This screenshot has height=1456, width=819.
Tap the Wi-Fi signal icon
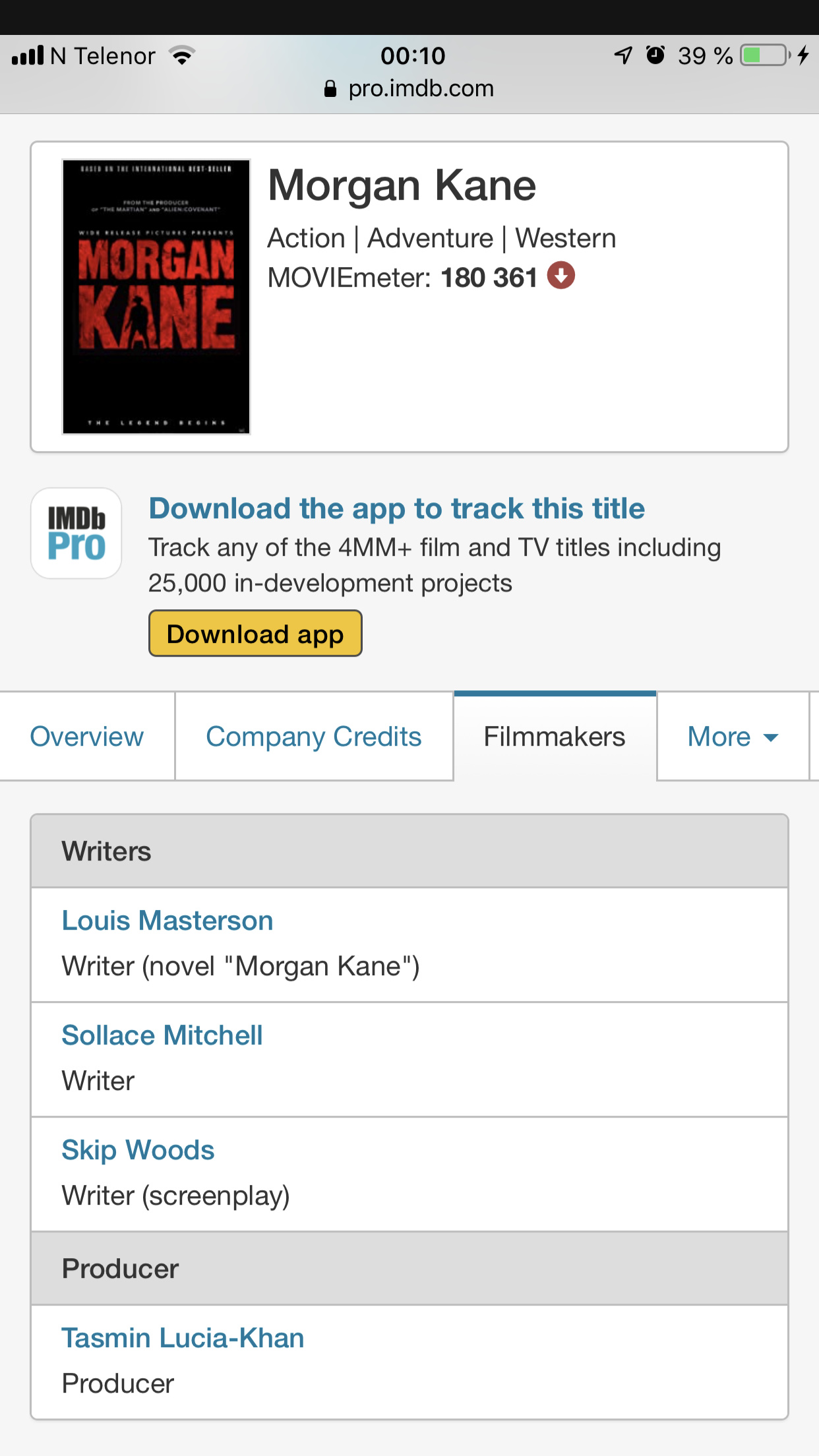click(x=182, y=55)
